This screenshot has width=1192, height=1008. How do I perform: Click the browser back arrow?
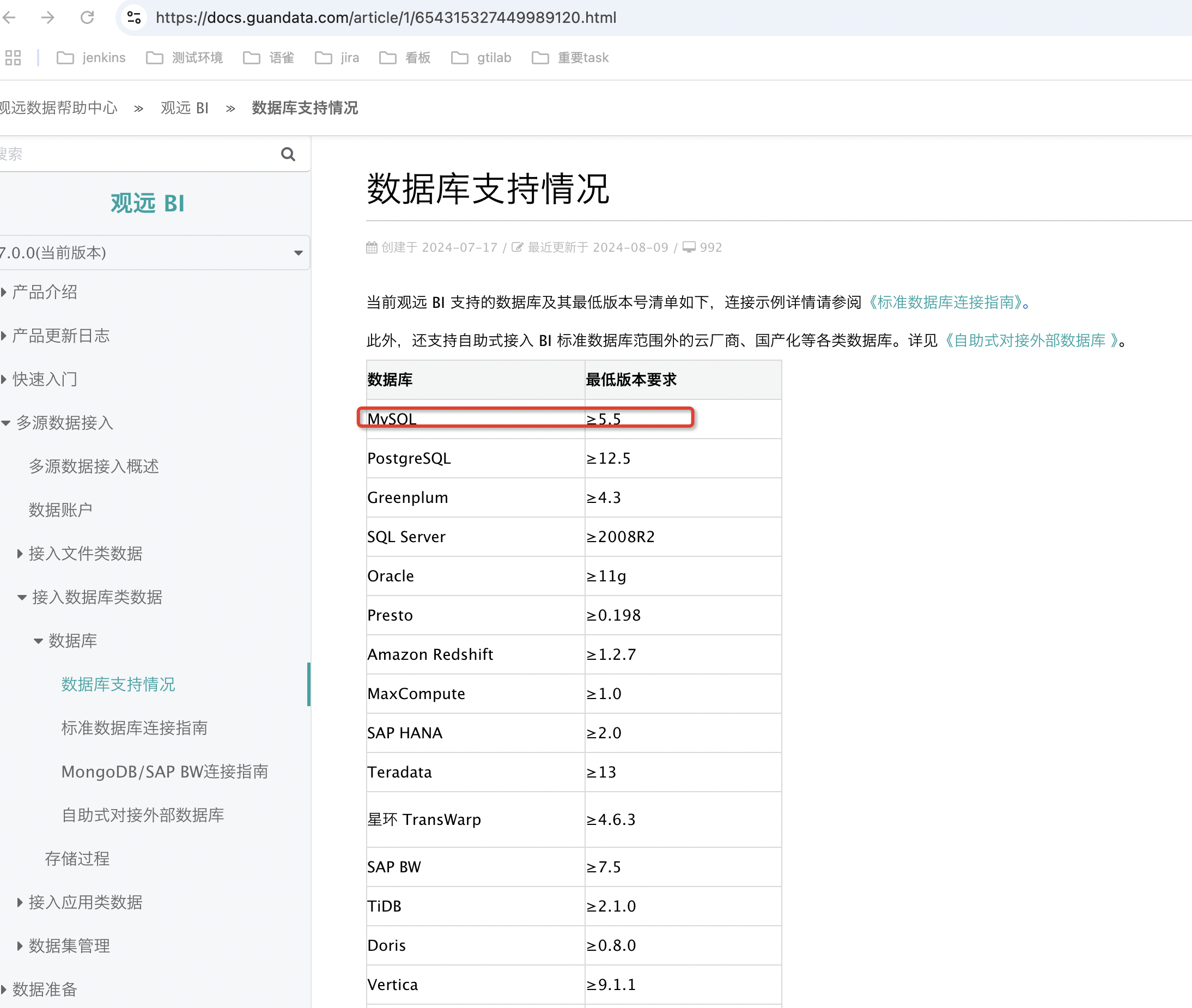(9, 18)
